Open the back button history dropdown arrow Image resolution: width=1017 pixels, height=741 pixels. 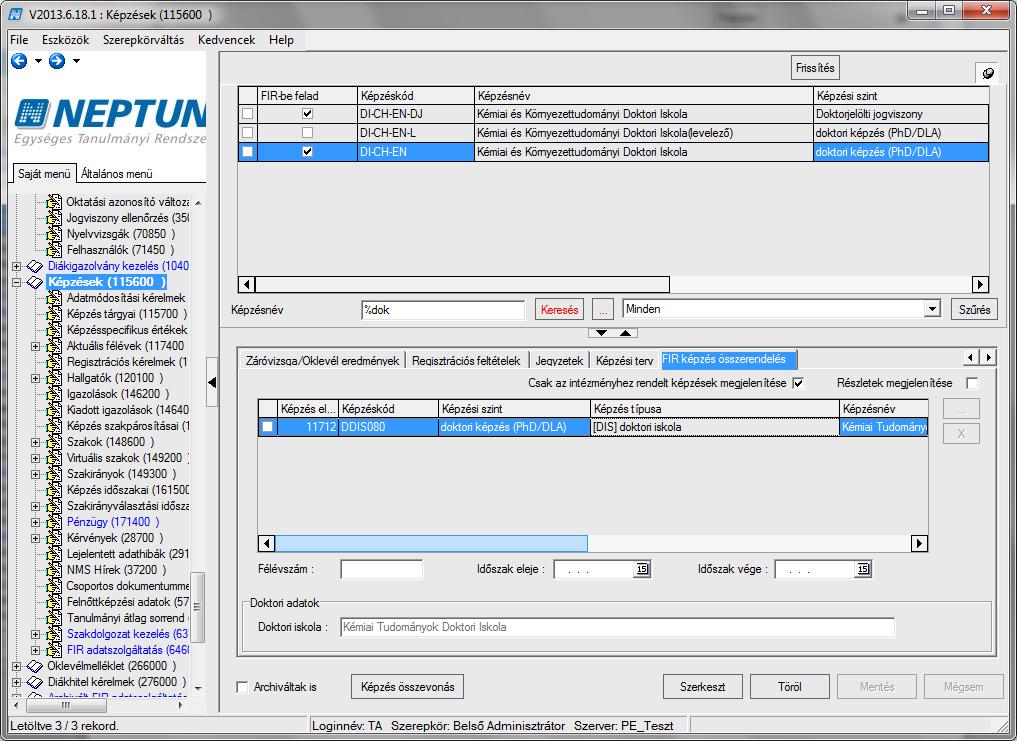pos(38,61)
